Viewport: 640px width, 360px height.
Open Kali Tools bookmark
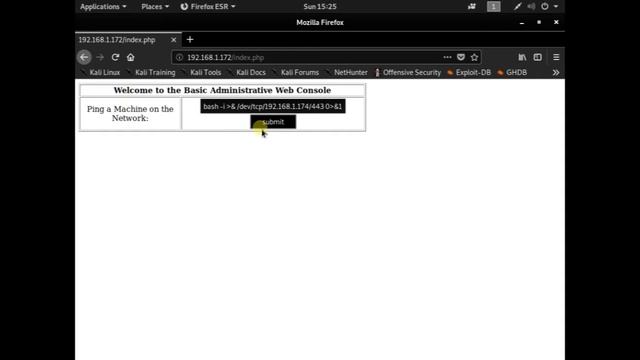click(x=201, y=73)
